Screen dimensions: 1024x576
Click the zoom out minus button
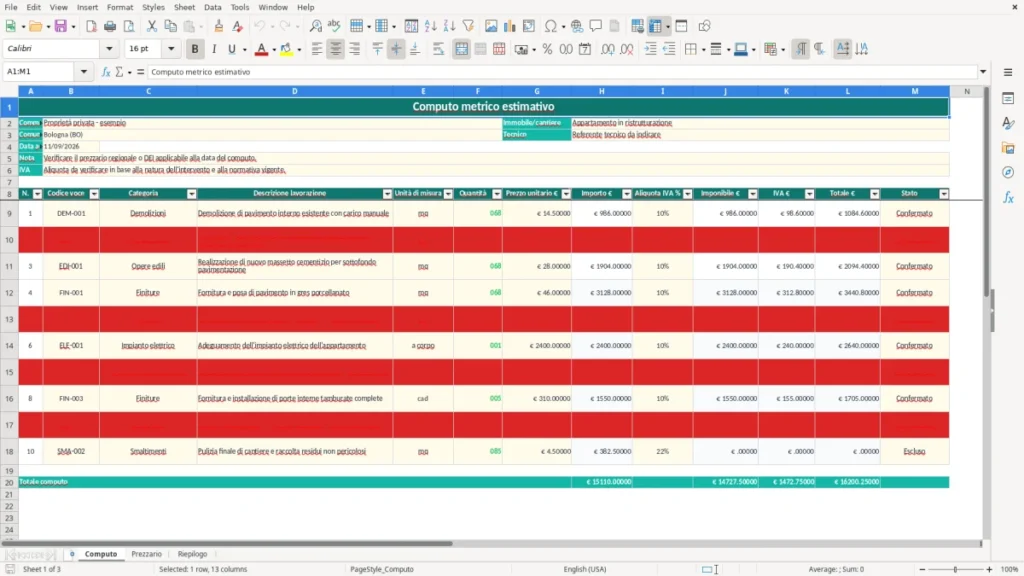pyautogui.click(x=922, y=569)
